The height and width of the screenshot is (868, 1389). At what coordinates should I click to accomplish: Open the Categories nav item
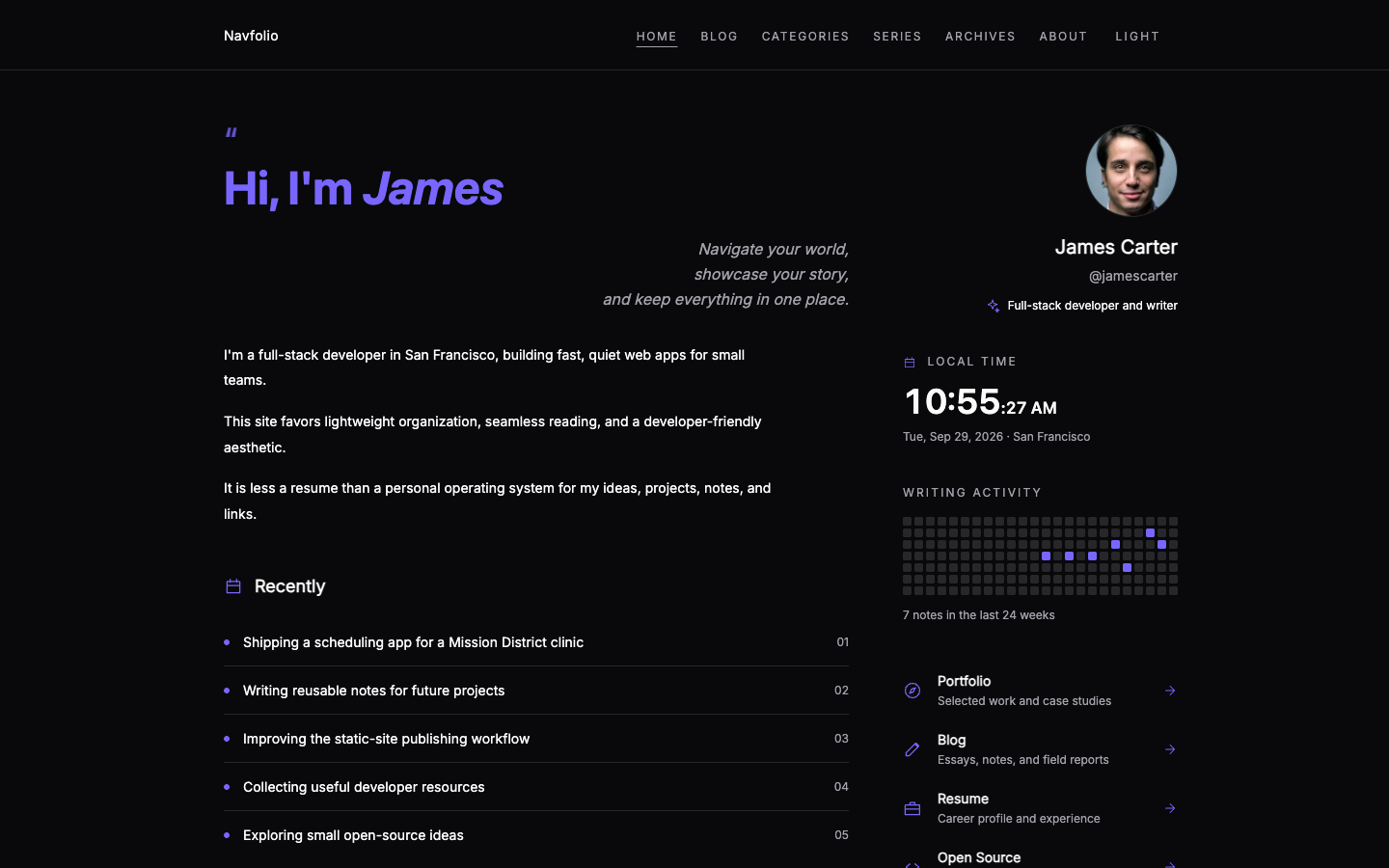click(x=805, y=37)
